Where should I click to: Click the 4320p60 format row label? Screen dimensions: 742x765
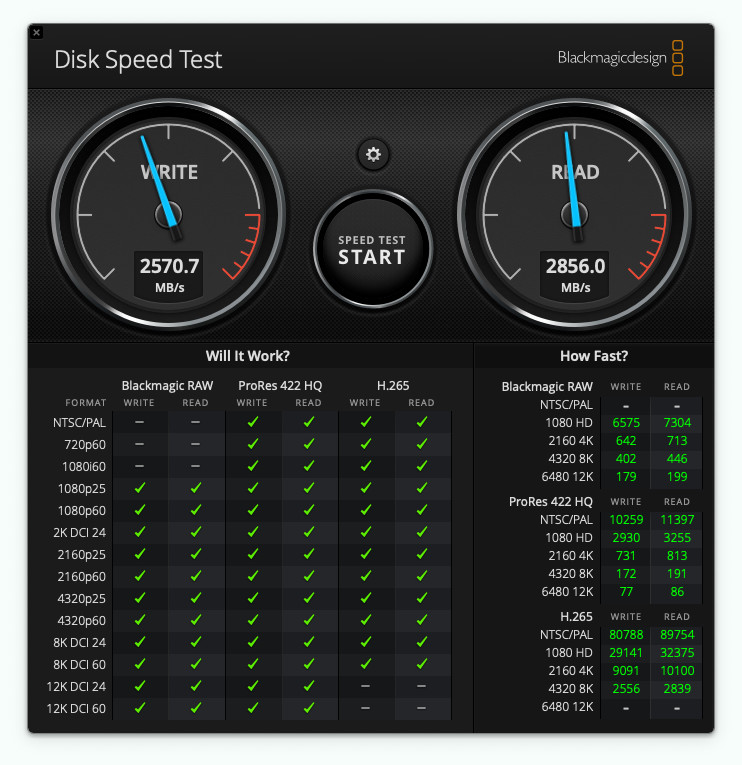[x=81, y=621]
